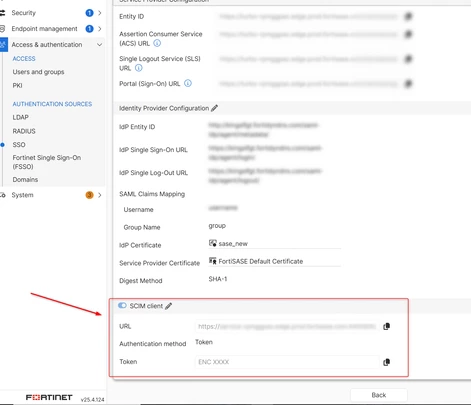
Task: Click the Entity ID URL field
Action: point(308,16)
